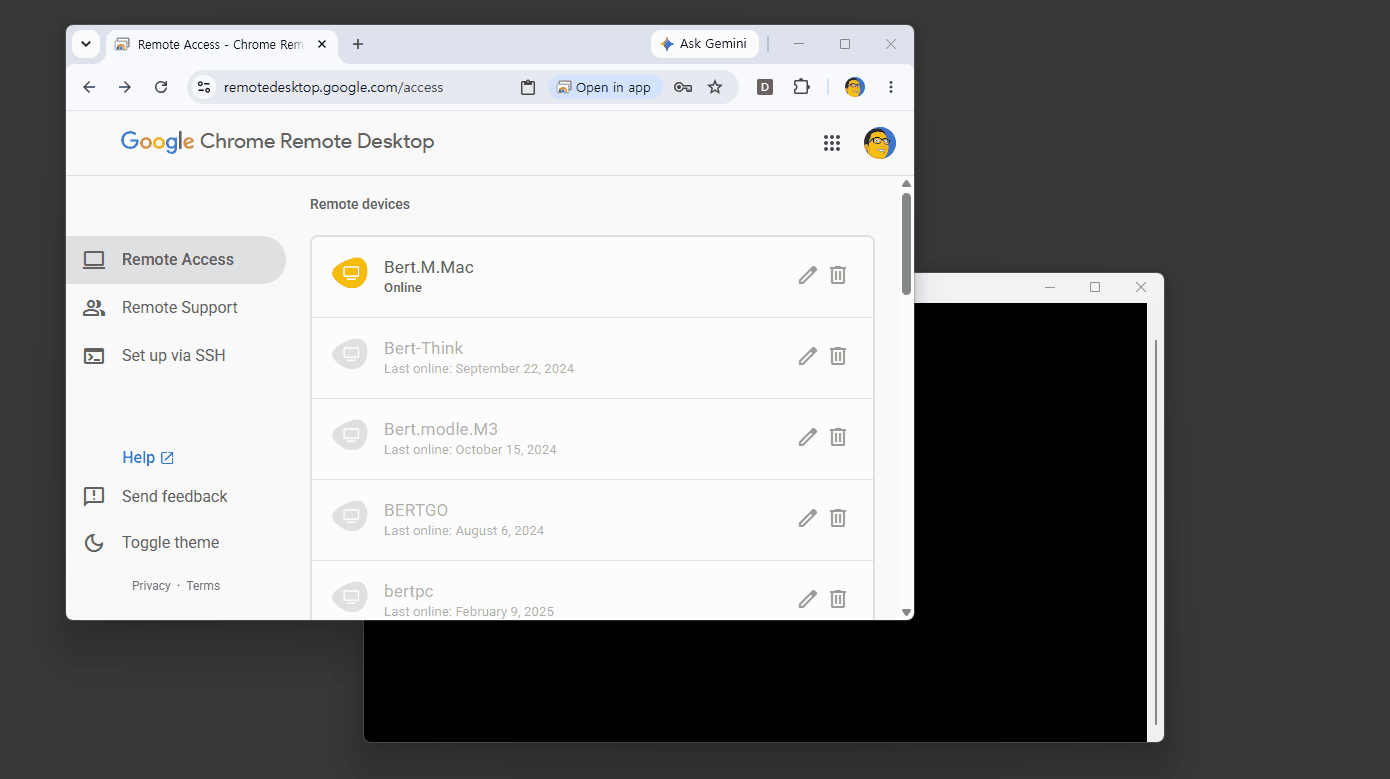This screenshot has height=779, width=1390.
Task: Click the Reload page button
Action: pos(161,87)
